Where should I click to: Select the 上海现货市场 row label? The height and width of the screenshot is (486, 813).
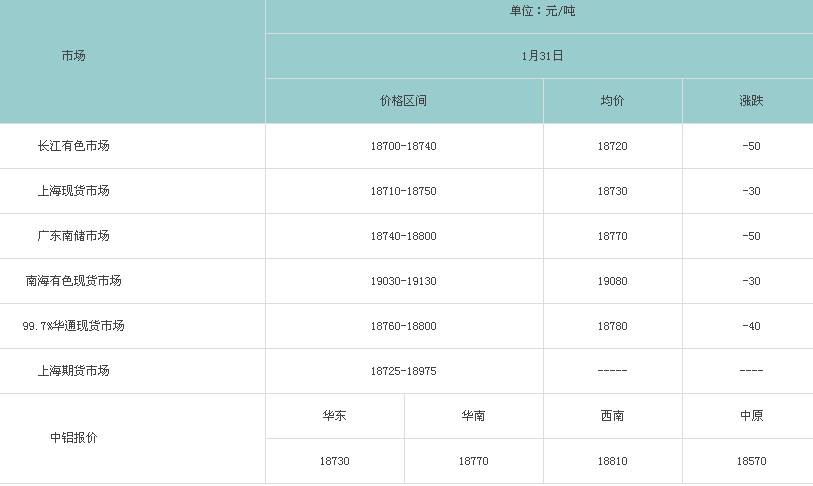point(74,191)
